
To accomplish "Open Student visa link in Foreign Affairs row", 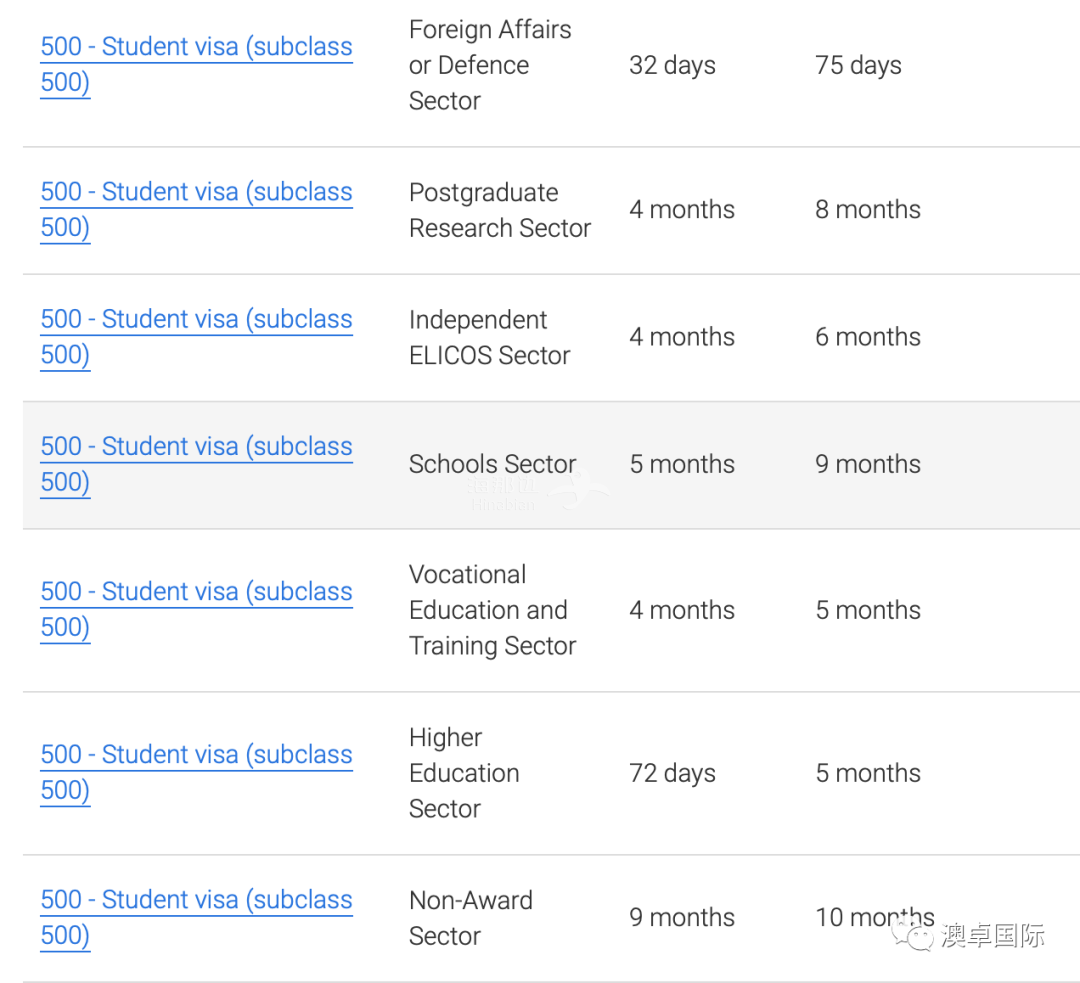I will tap(196, 64).
